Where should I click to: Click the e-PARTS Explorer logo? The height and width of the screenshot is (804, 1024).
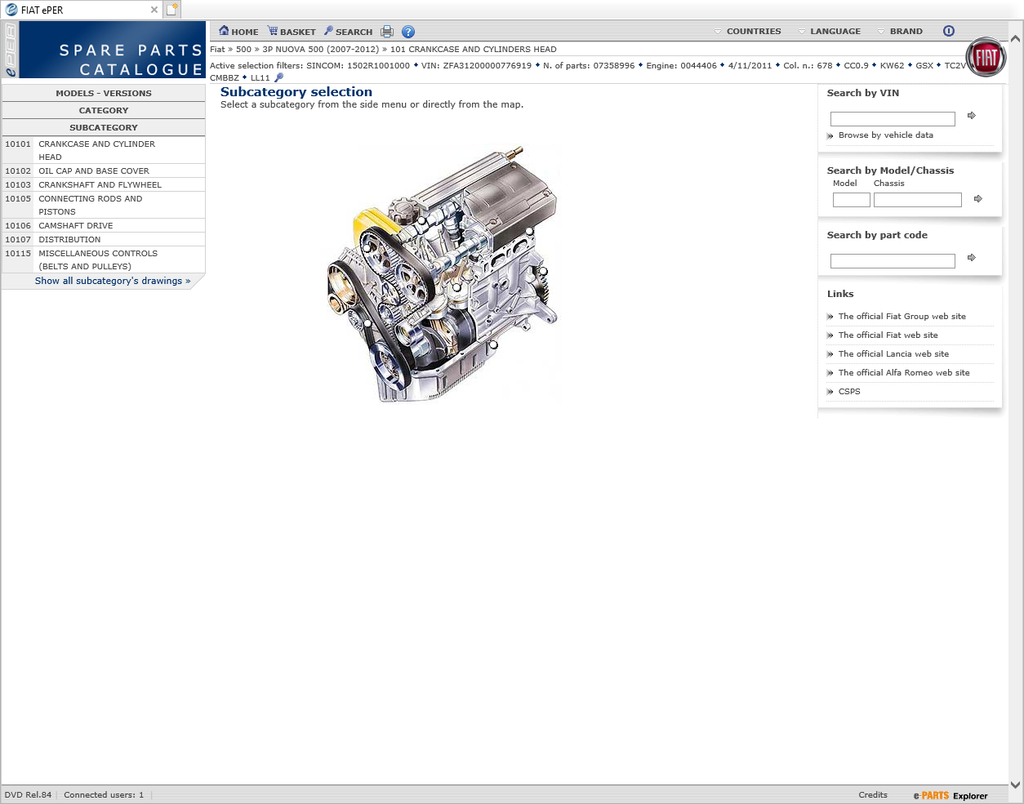[950, 796]
